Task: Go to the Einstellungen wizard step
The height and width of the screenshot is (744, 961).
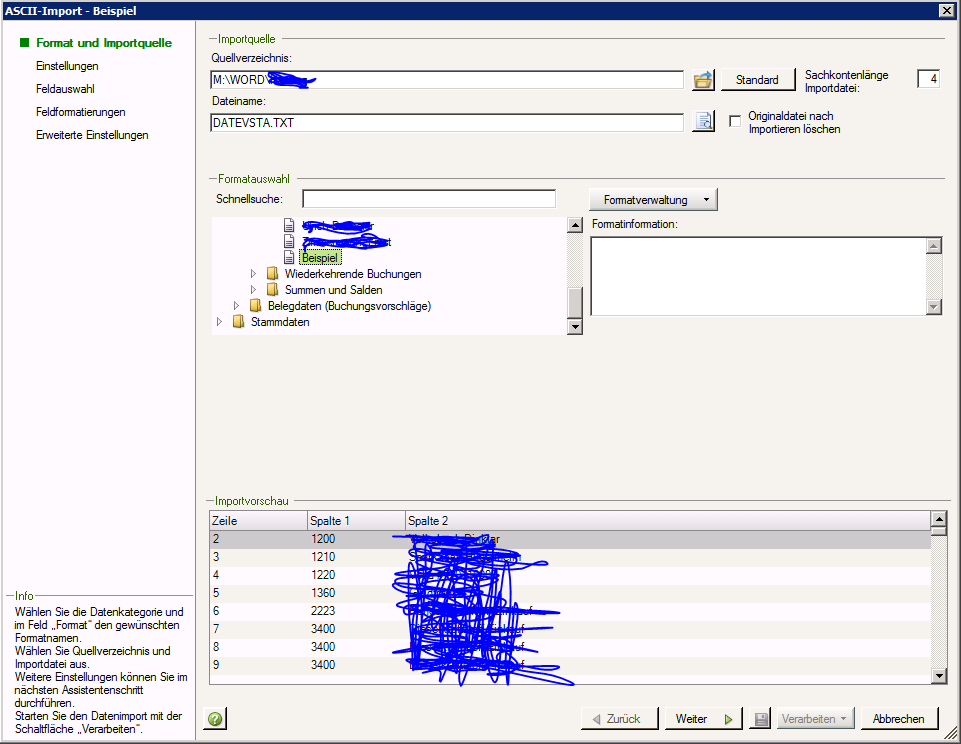Action: coord(67,66)
